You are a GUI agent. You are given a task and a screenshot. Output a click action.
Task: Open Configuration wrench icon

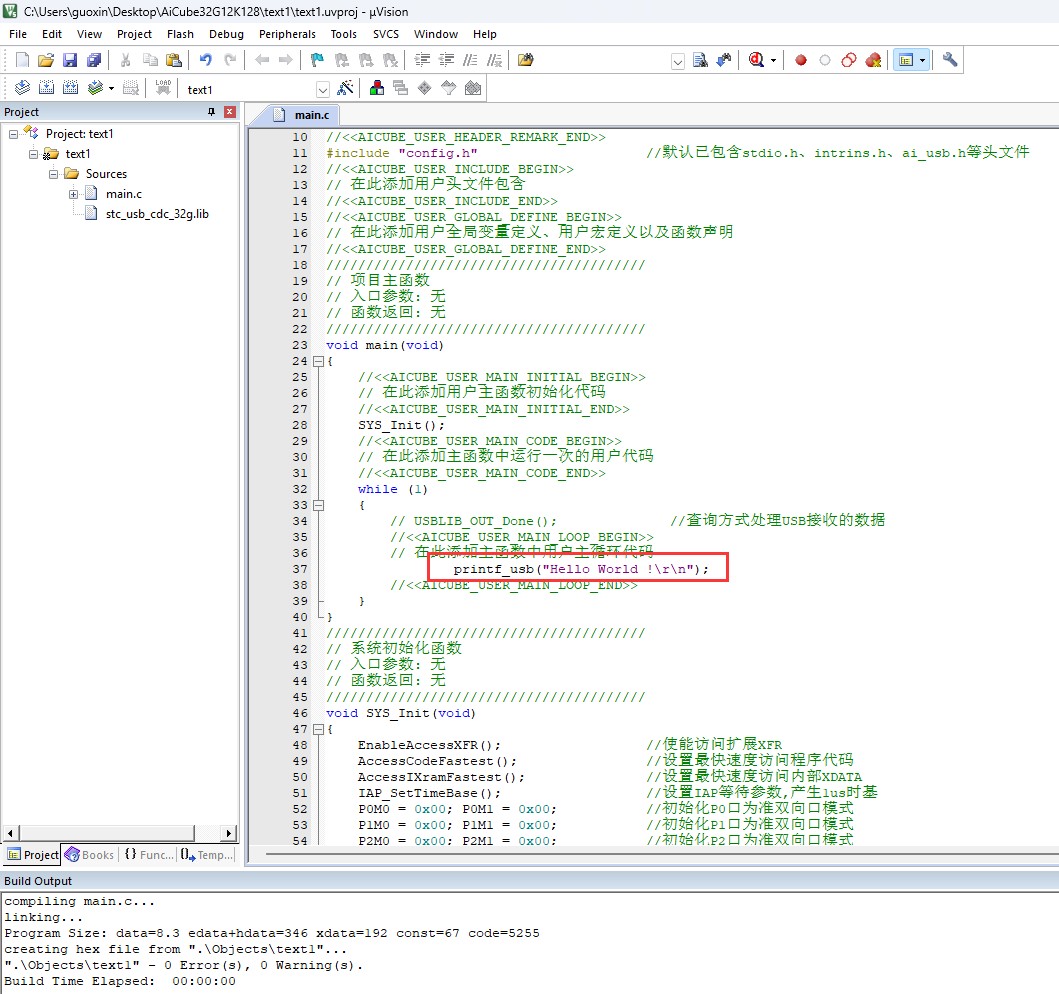(950, 60)
